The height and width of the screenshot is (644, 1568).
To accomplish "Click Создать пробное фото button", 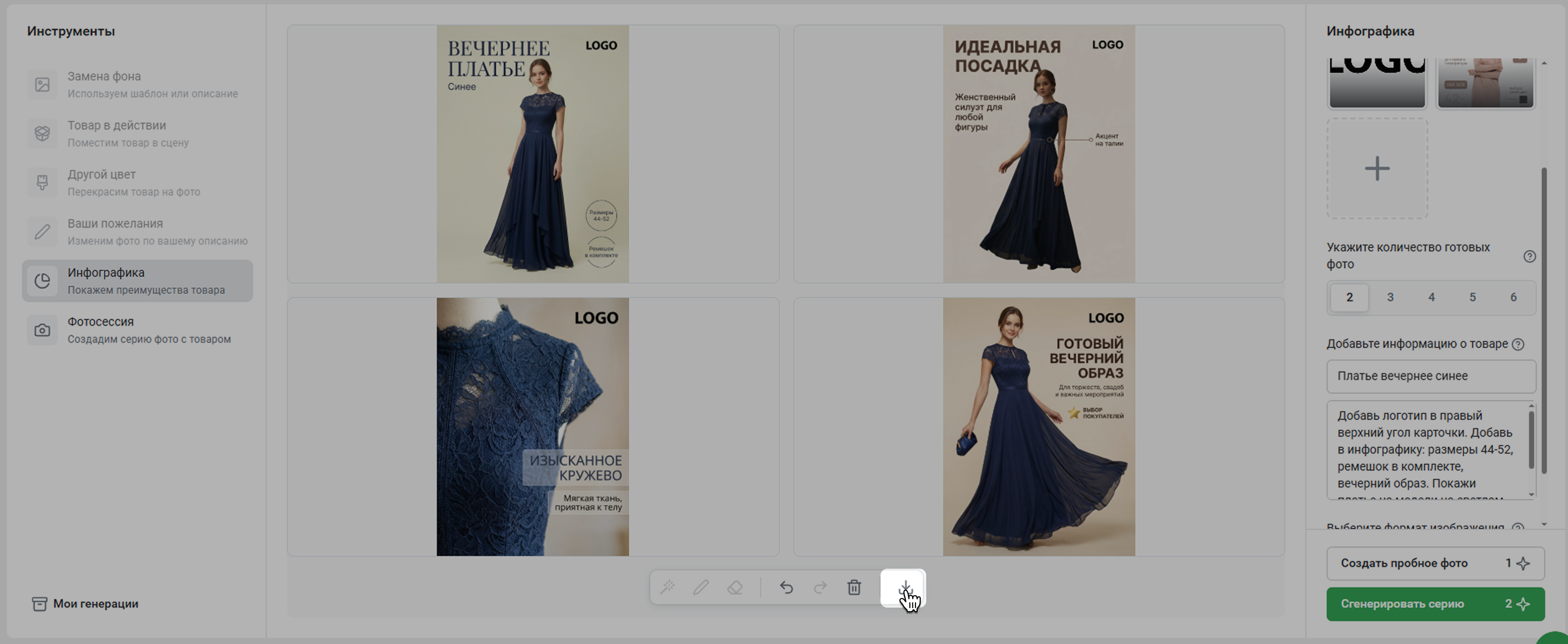I will tap(1435, 563).
